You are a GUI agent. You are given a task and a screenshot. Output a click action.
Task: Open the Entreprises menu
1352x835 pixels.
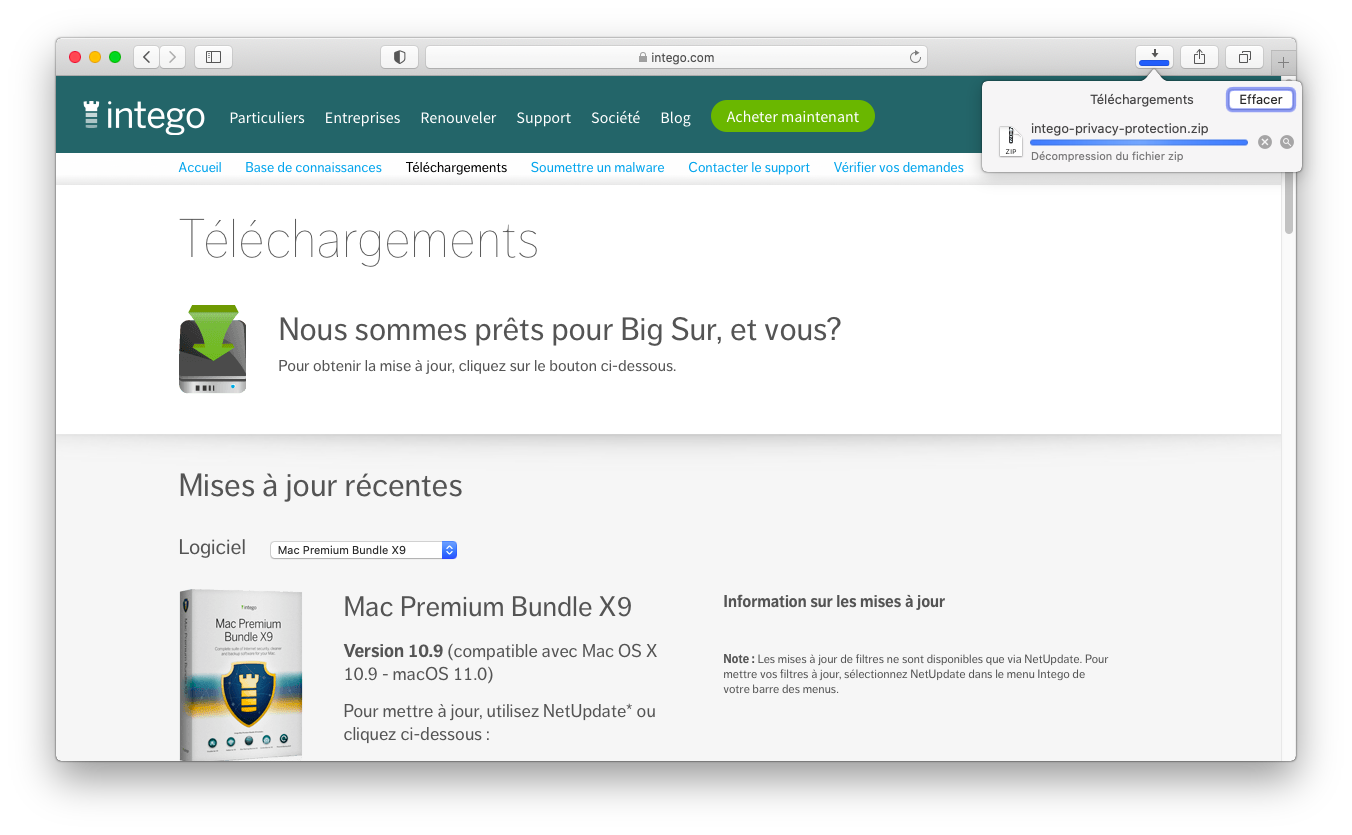coord(362,117)
